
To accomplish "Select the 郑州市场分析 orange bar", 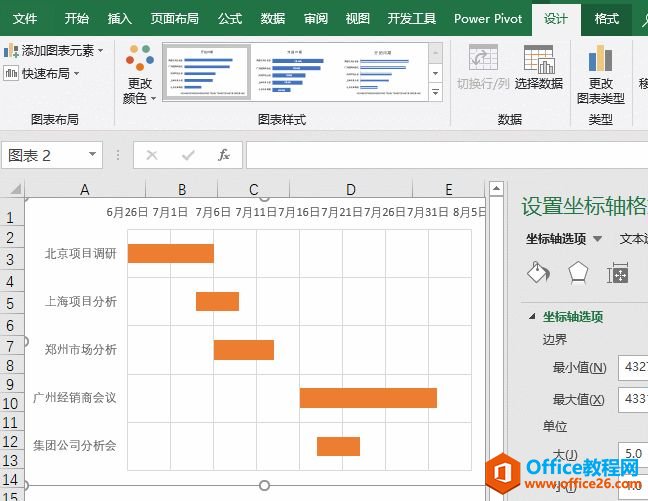I will [x=244, y=350].
